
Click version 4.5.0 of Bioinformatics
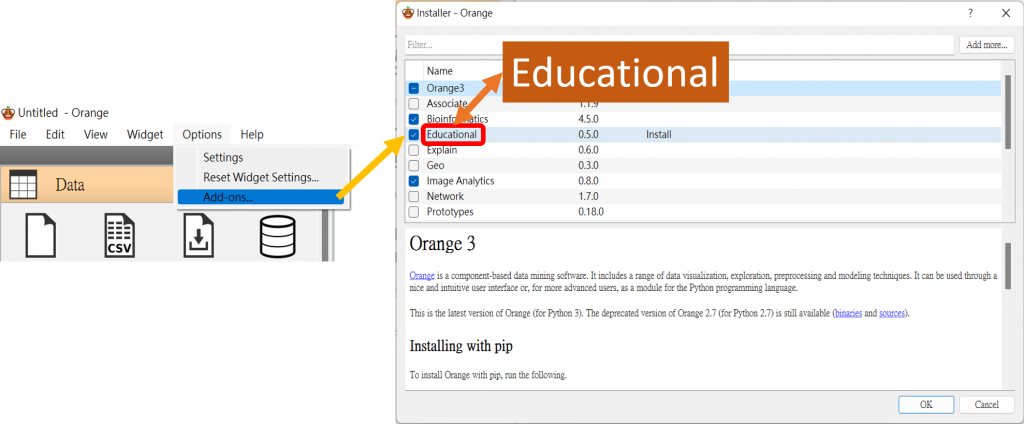pos(588,119)
